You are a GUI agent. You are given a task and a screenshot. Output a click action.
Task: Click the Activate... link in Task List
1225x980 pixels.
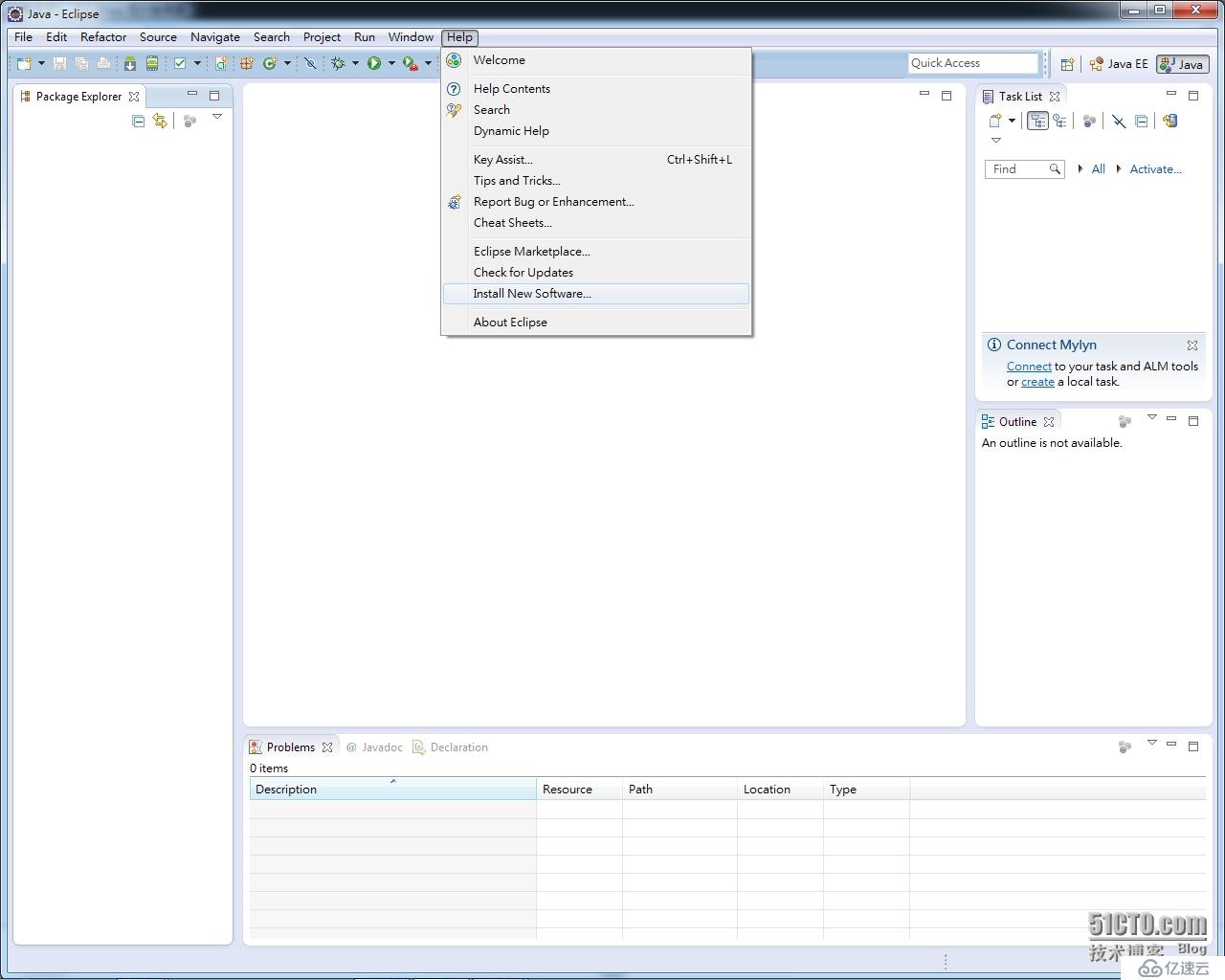tap(1156, 169)
